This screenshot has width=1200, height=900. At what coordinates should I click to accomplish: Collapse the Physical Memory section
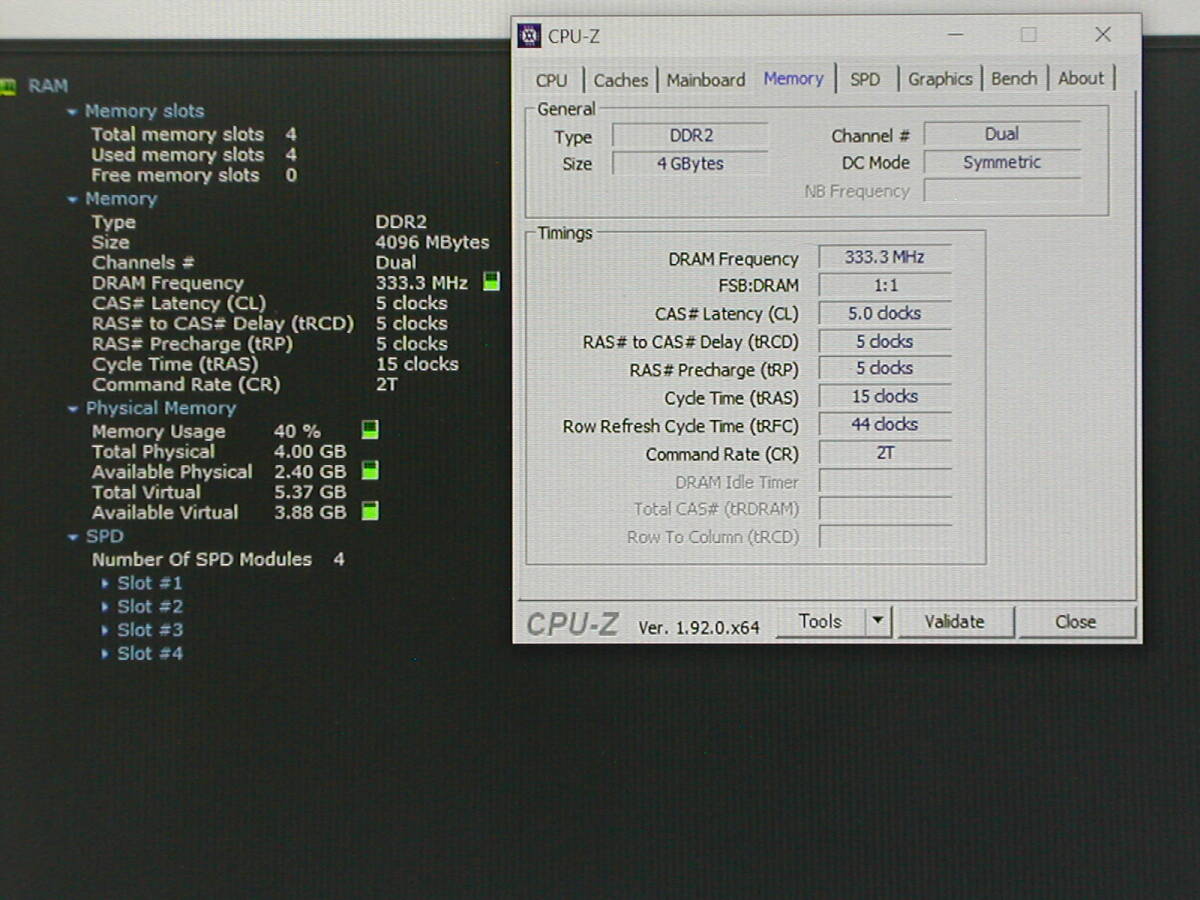click(72, 409)
